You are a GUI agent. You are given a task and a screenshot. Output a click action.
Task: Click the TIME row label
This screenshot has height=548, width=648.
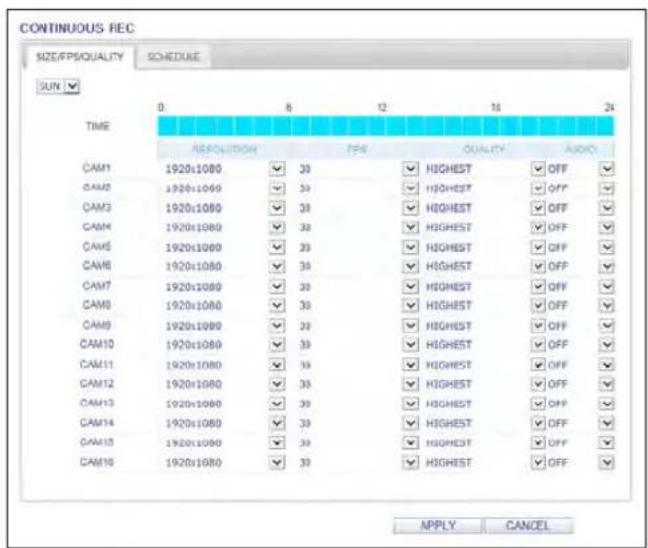pyautogui.click(x=98, y=126)
